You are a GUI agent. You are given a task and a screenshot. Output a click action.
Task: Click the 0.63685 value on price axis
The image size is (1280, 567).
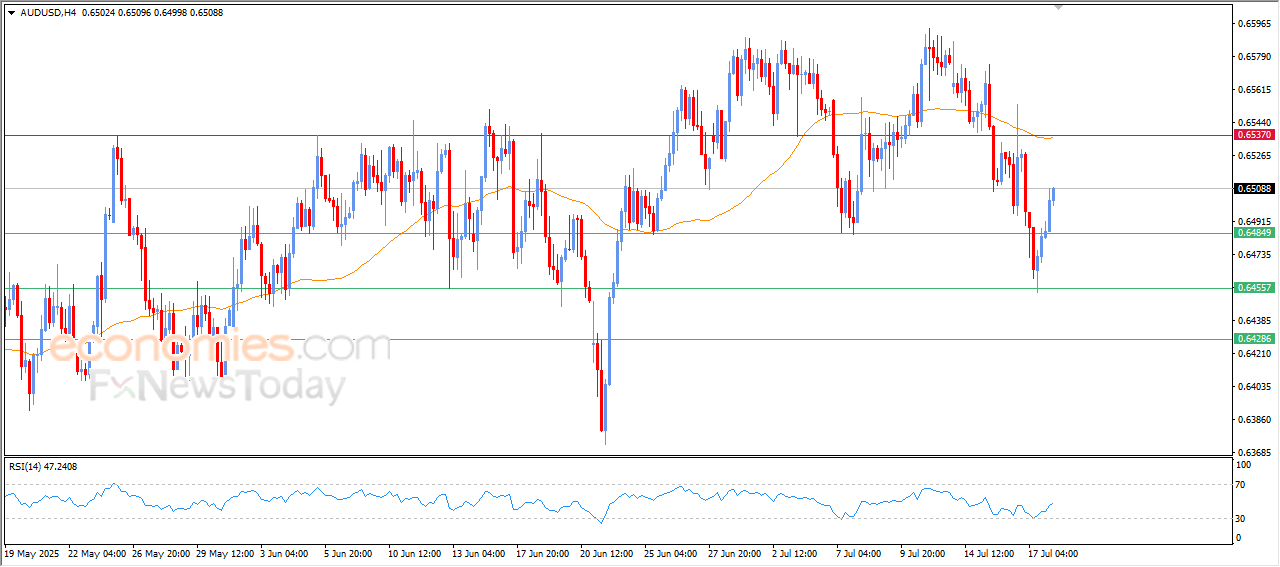point(1254,452)
